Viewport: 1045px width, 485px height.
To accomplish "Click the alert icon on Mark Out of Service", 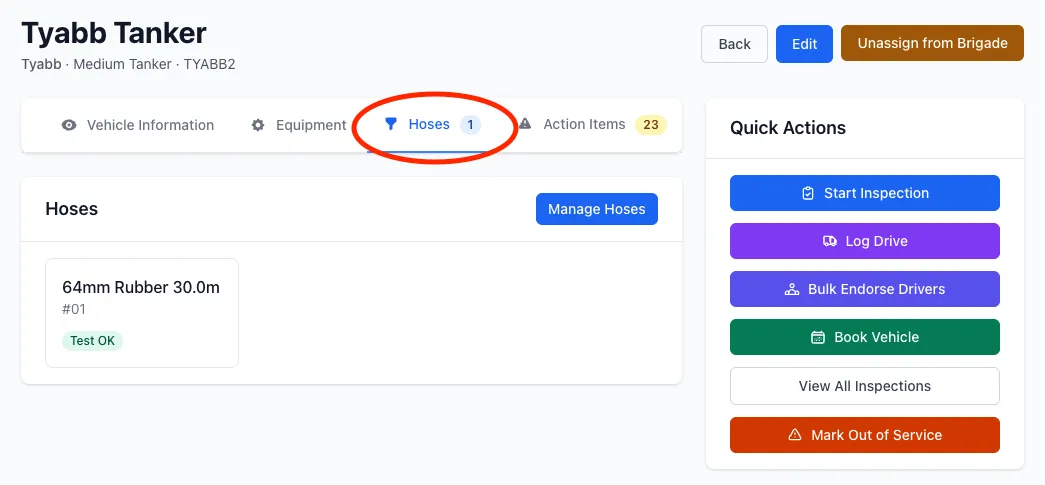I will click(x=795, y=435).
